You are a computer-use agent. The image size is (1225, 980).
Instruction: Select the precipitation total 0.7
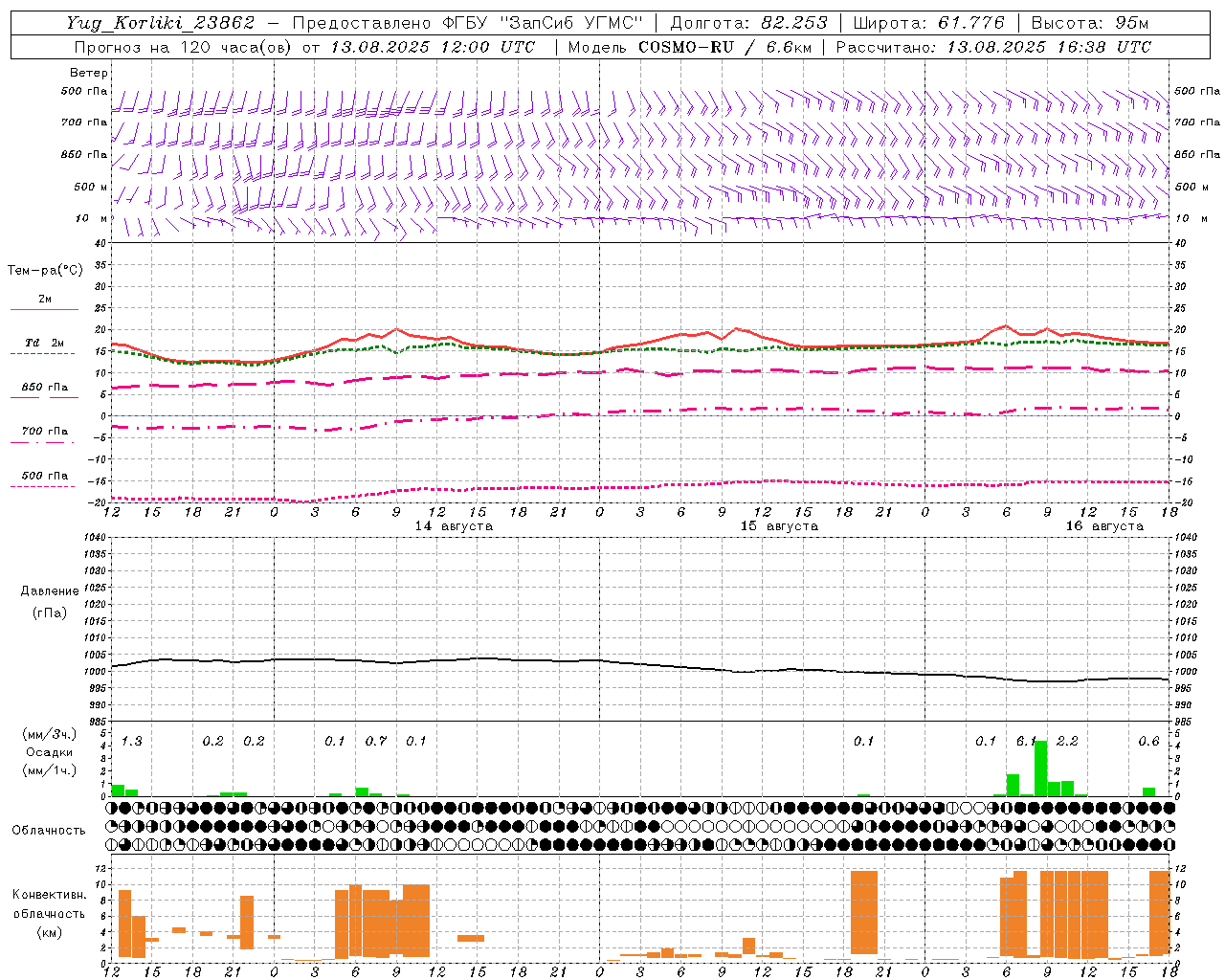coord(376,742)
